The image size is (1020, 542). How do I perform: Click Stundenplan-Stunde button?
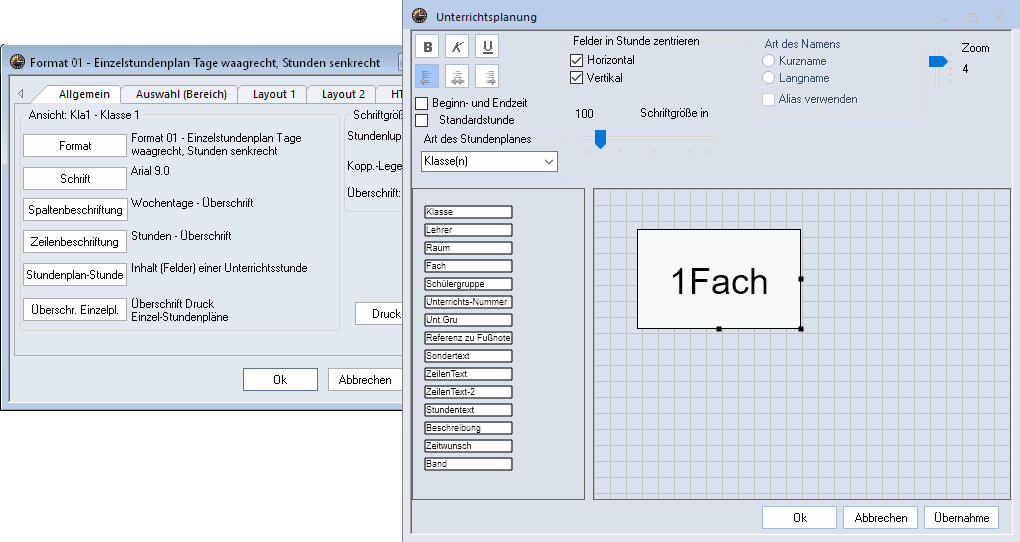(75, 275)
